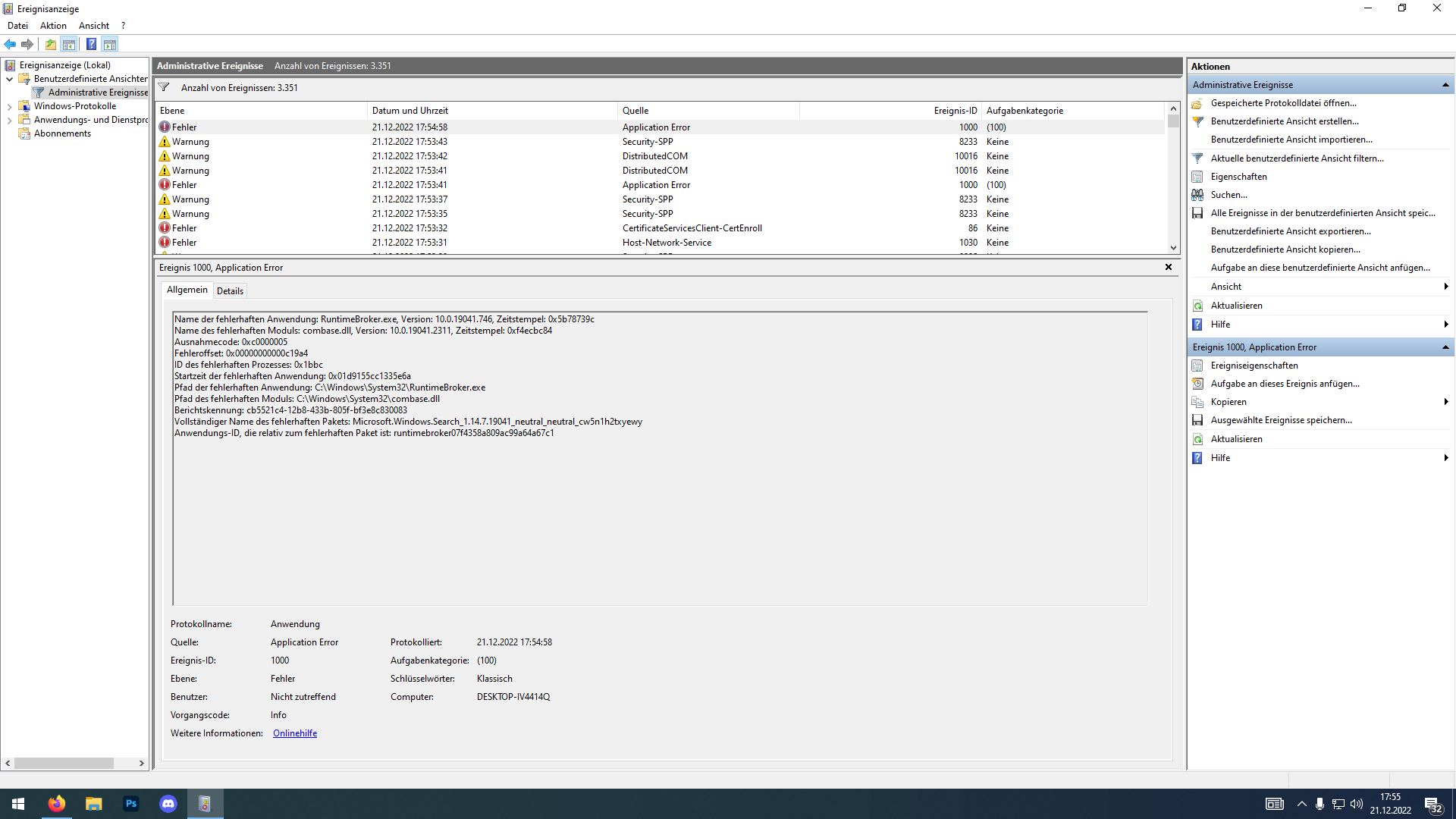Click the blue help toolbar icon
1456x819 pixels.
coord(91,44)
